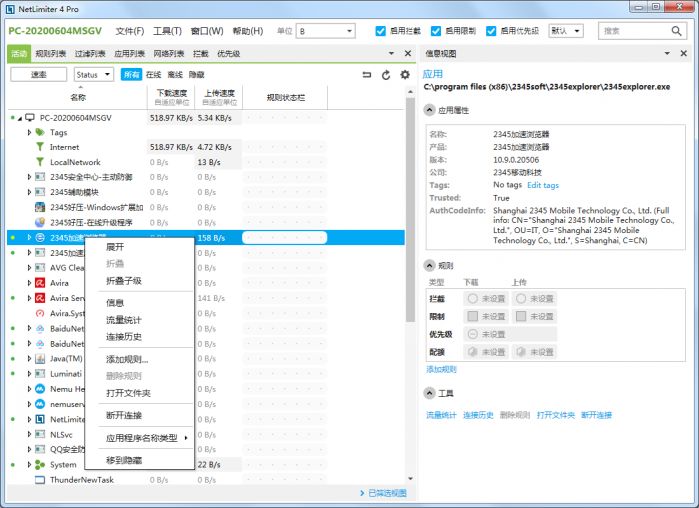The width and height of the screenshot is (699, 508).
Task: Click the Nemu He blue icon
Action: coord(40,389)
